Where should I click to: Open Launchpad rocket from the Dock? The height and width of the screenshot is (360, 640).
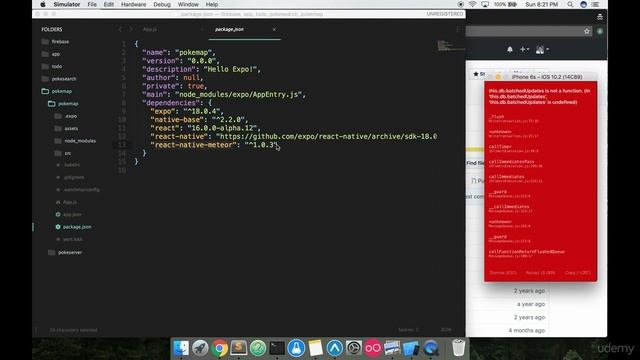coord(200,348)
